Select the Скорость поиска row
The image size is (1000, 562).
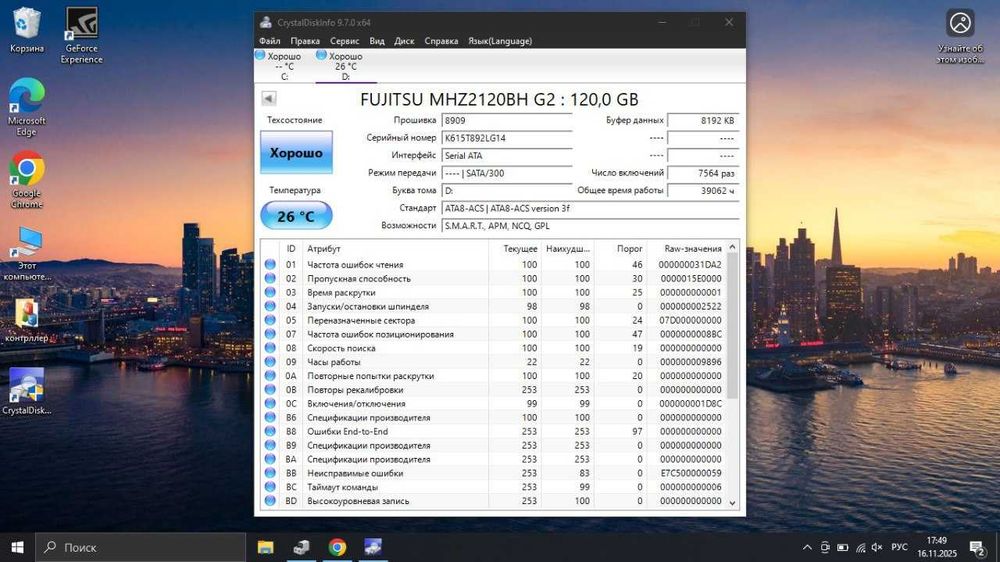[493, 348]
